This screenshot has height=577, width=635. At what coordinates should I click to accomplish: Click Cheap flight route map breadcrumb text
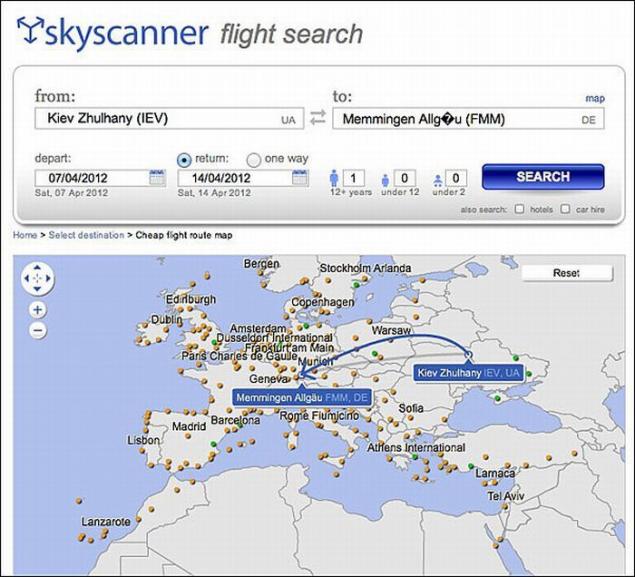[x=184, y=235]
